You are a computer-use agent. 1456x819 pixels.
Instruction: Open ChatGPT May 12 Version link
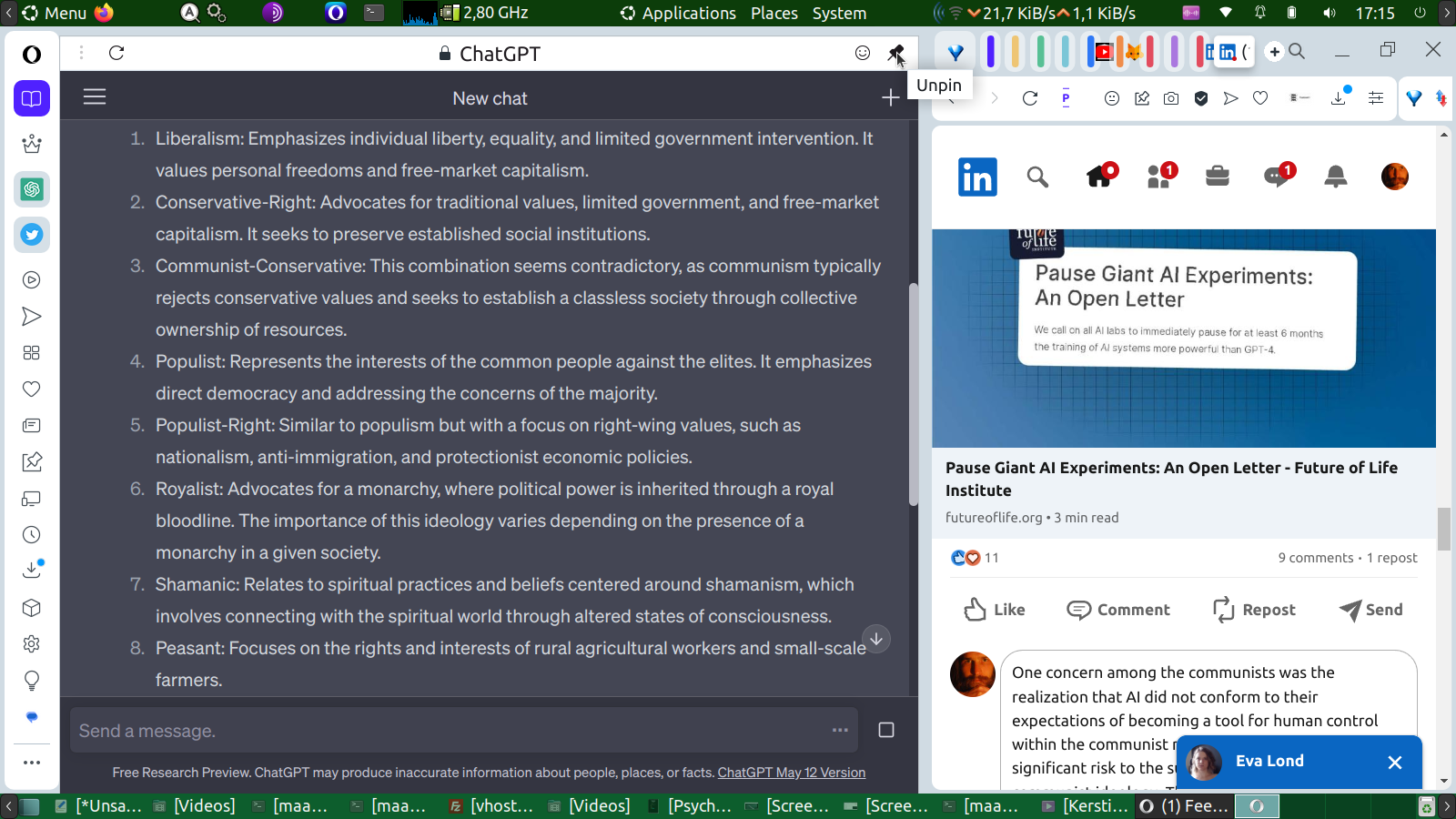(x=792, y=773)
